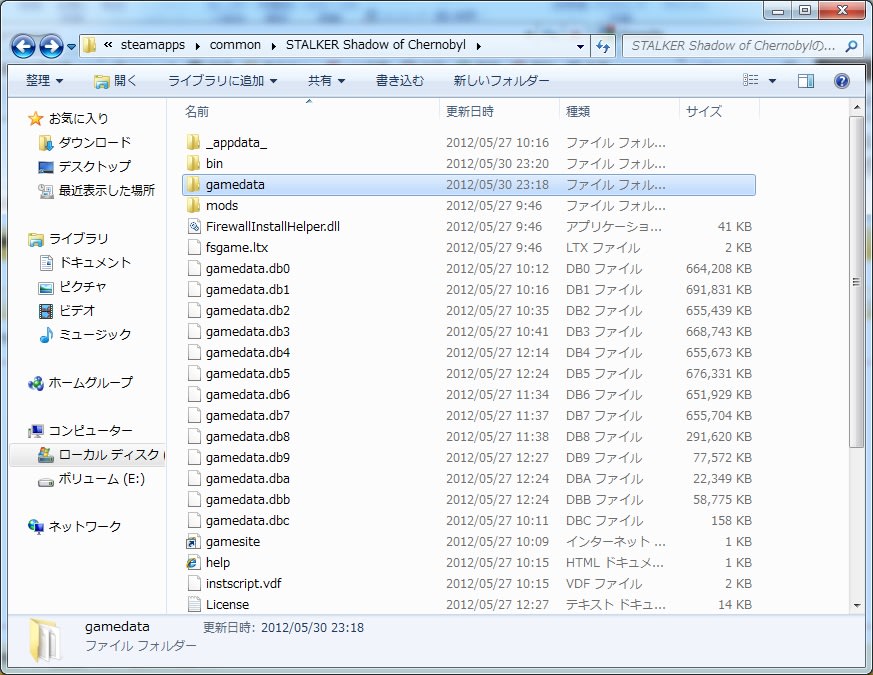Viewport: 873px width, 675px height.
Task: Click the 2012/05/30 23:20 date of bin
Action: (497, 164)
